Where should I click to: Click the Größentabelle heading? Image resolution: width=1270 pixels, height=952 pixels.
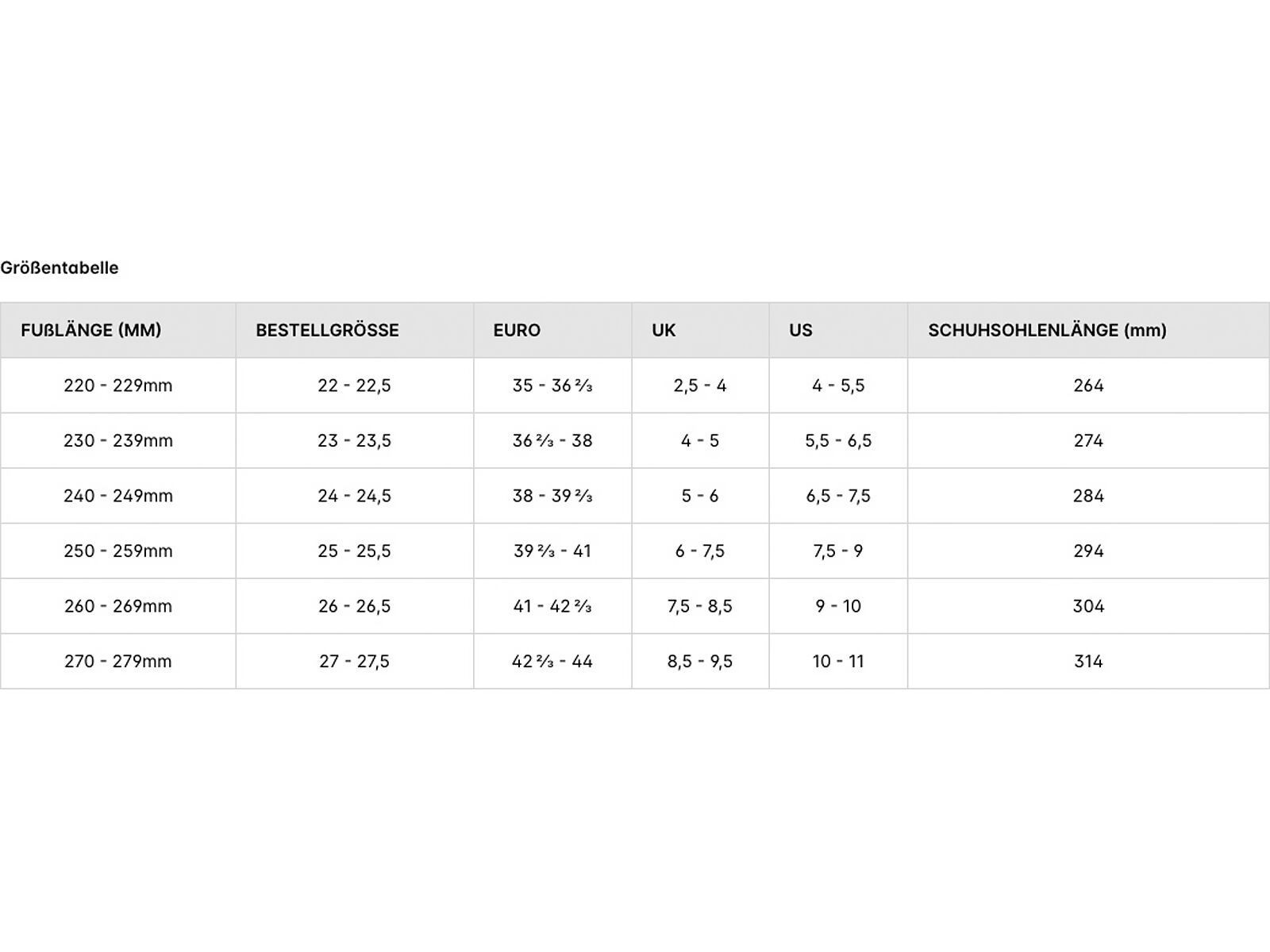60,267
